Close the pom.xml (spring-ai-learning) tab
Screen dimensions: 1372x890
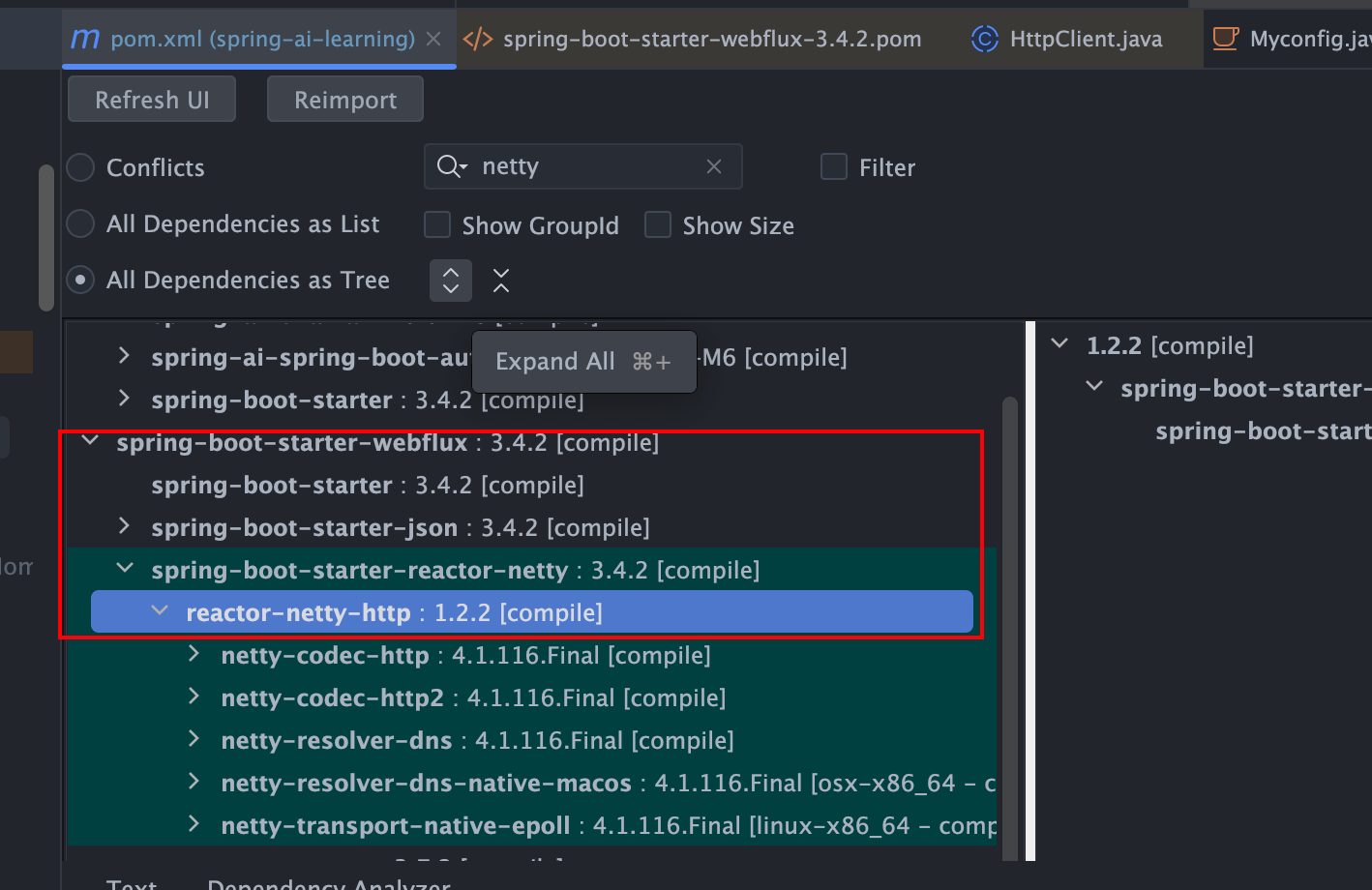click(x=433, y=39)
